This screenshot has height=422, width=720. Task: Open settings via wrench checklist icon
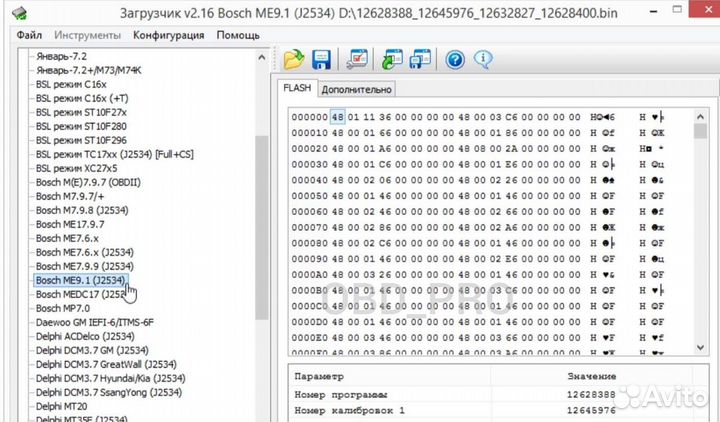point(358,59)
